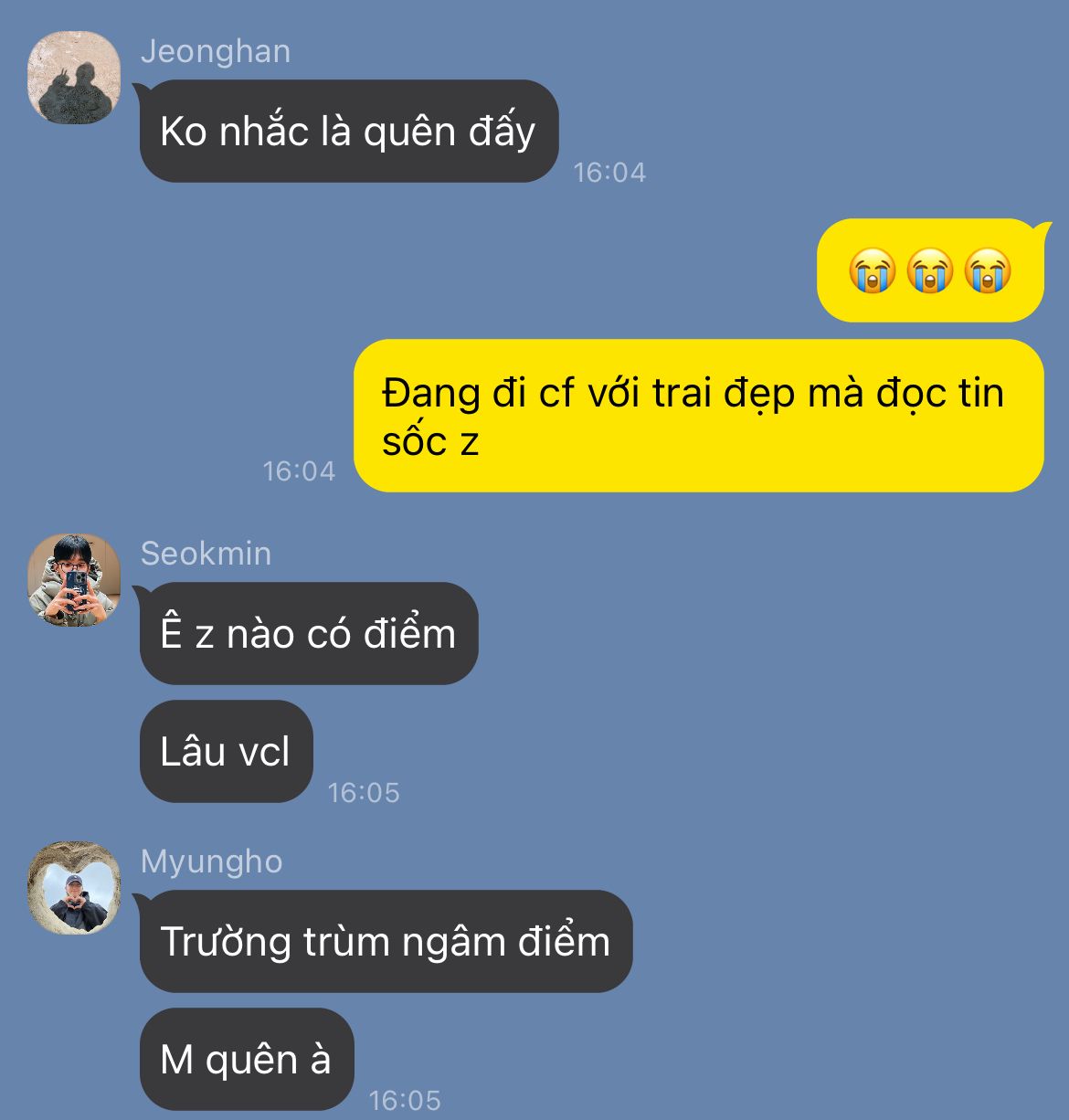Viewport: 1069px width, 1120px height.
Task: Select the "Đang đi cf với trai đẹp" bubble
Action: tap(699, 416)
